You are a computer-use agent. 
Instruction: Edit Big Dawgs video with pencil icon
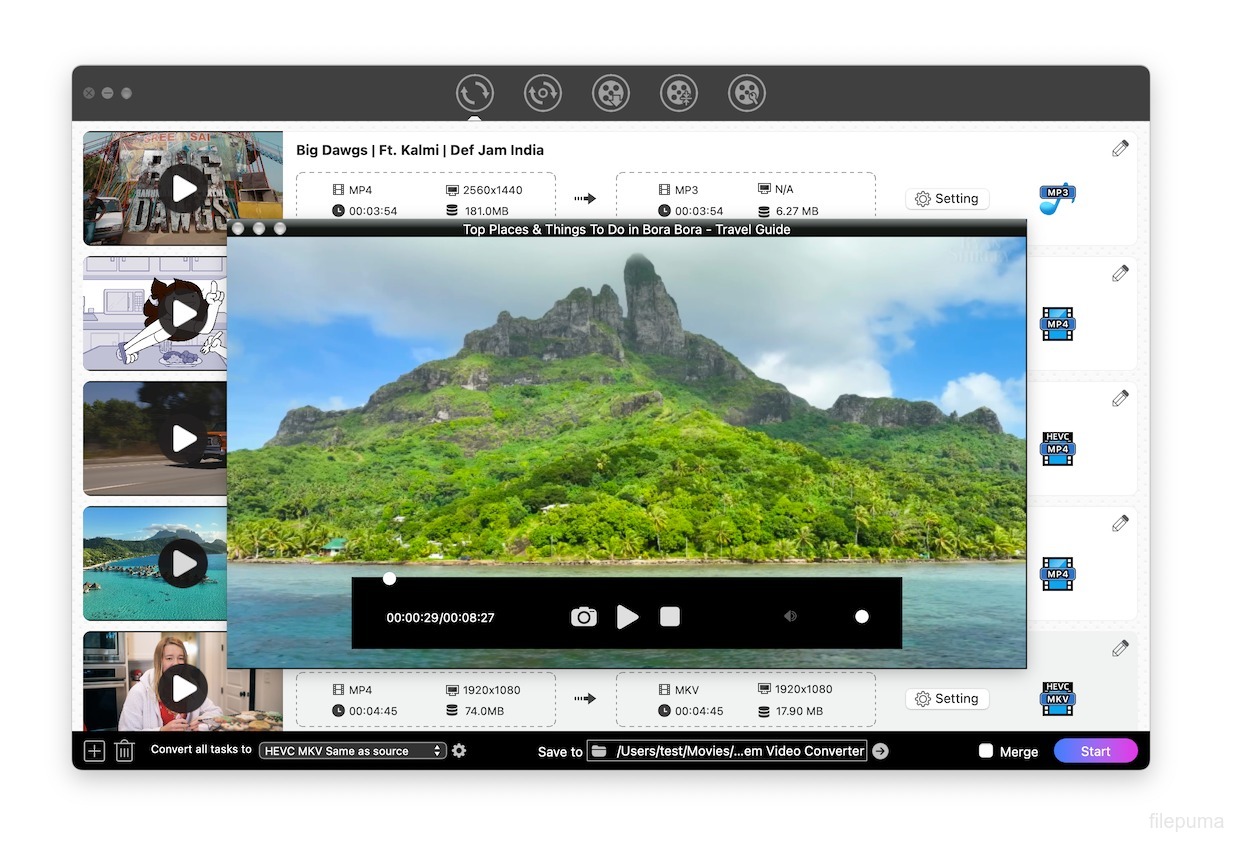1120,149
